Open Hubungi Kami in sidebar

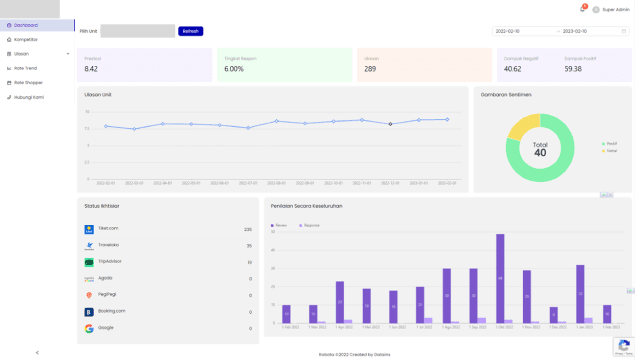coord(37,97)
